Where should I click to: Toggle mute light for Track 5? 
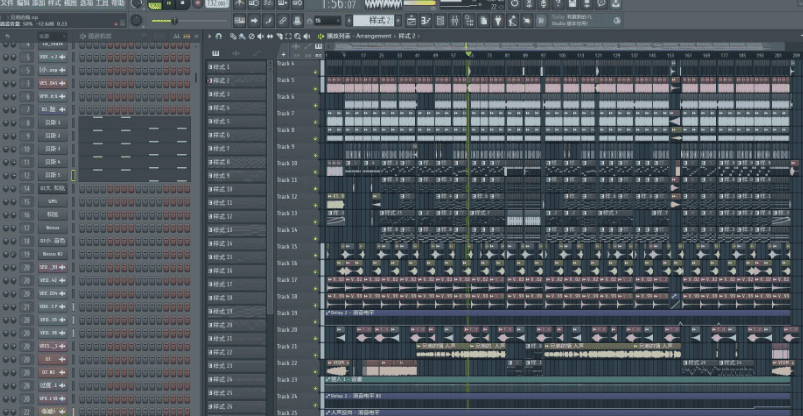(x=317, y=88)
